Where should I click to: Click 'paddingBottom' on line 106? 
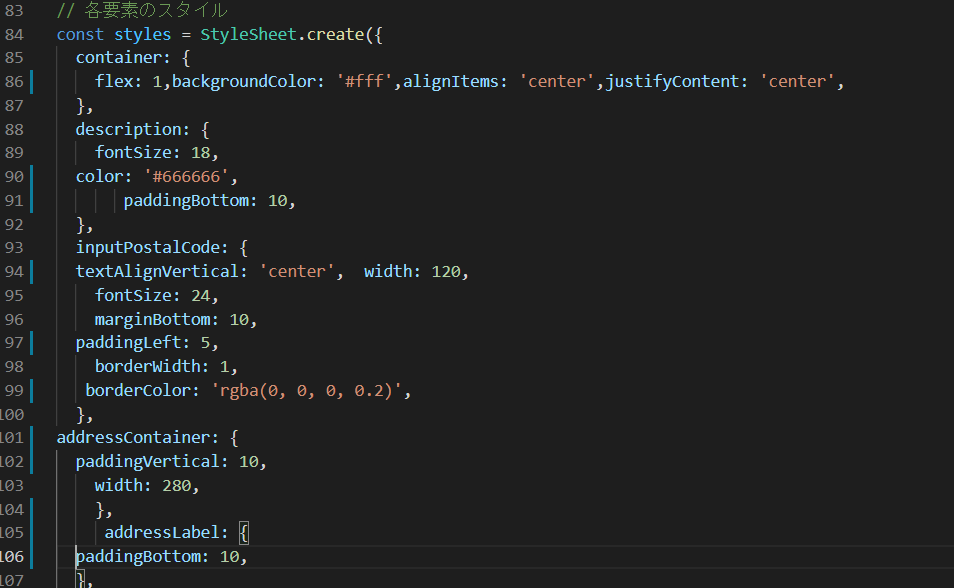pos(138,556)
